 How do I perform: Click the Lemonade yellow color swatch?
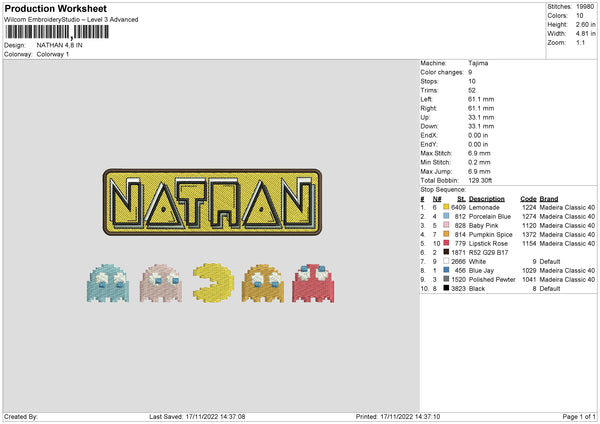(x=446, y=207)
